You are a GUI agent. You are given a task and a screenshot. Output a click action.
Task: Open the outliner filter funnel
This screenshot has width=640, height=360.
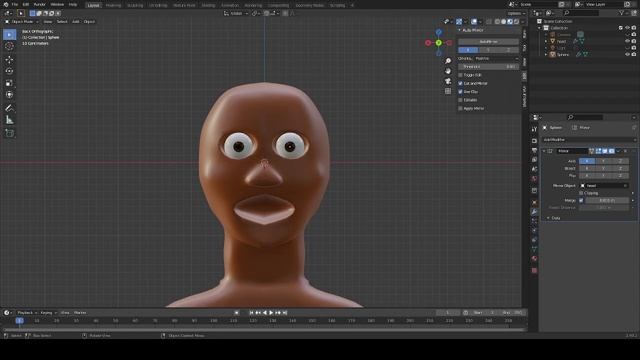(x=622, y=13)
